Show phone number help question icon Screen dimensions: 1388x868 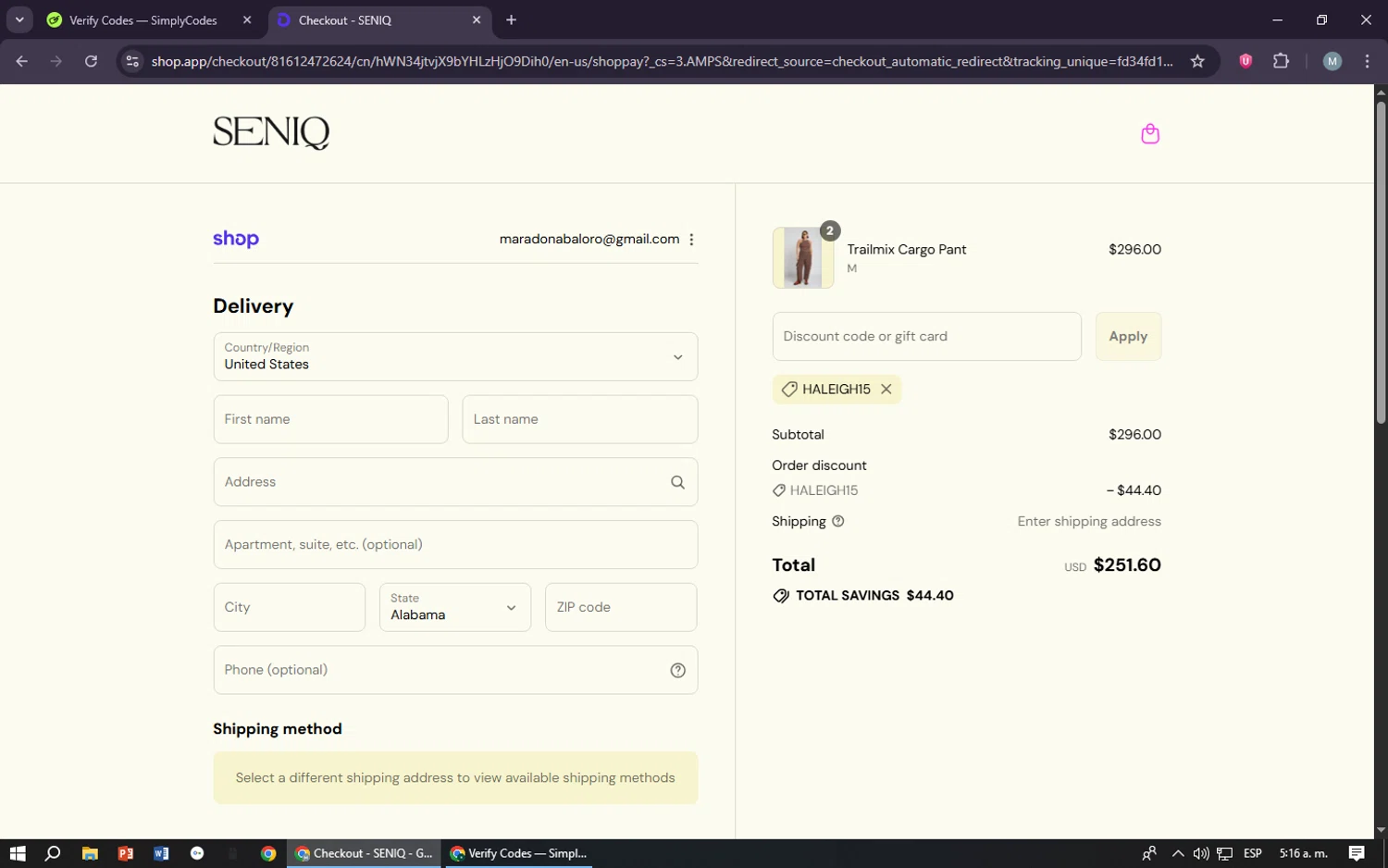pyautogui.click(x=677, y=670)
